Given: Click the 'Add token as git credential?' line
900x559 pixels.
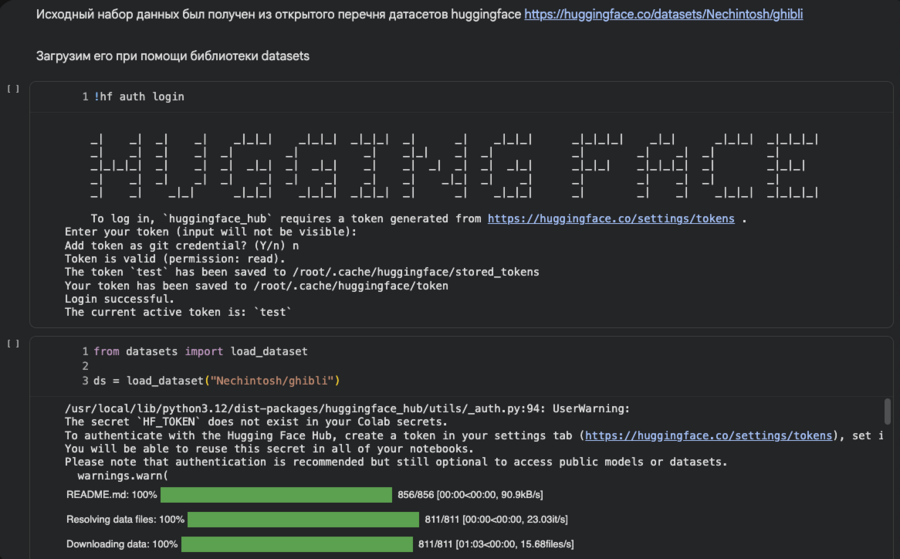Looking at the screenshot, I should pyautogui.click(x=181, y=245).
